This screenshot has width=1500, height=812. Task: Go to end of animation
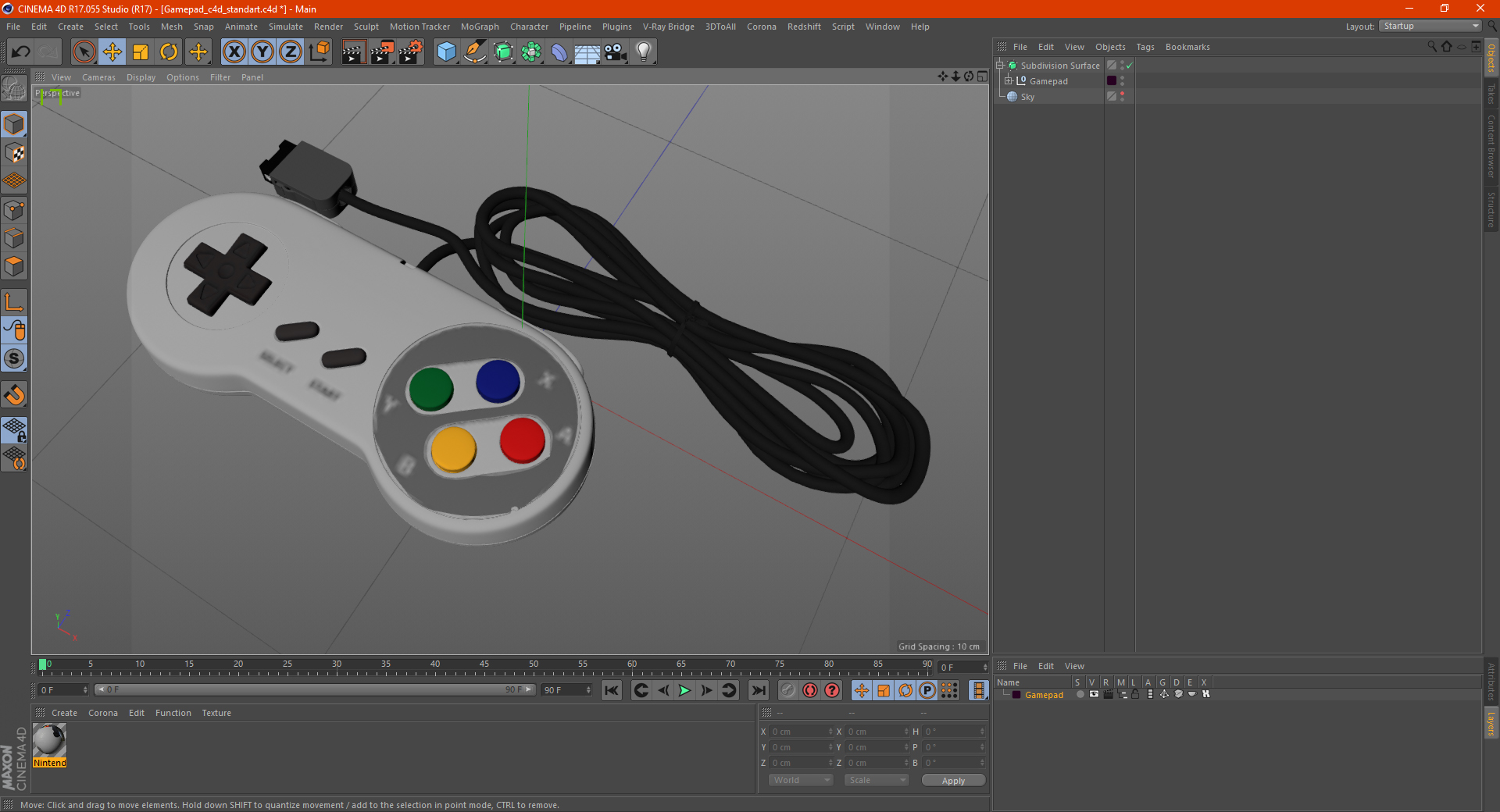click(x=759, y=690)
